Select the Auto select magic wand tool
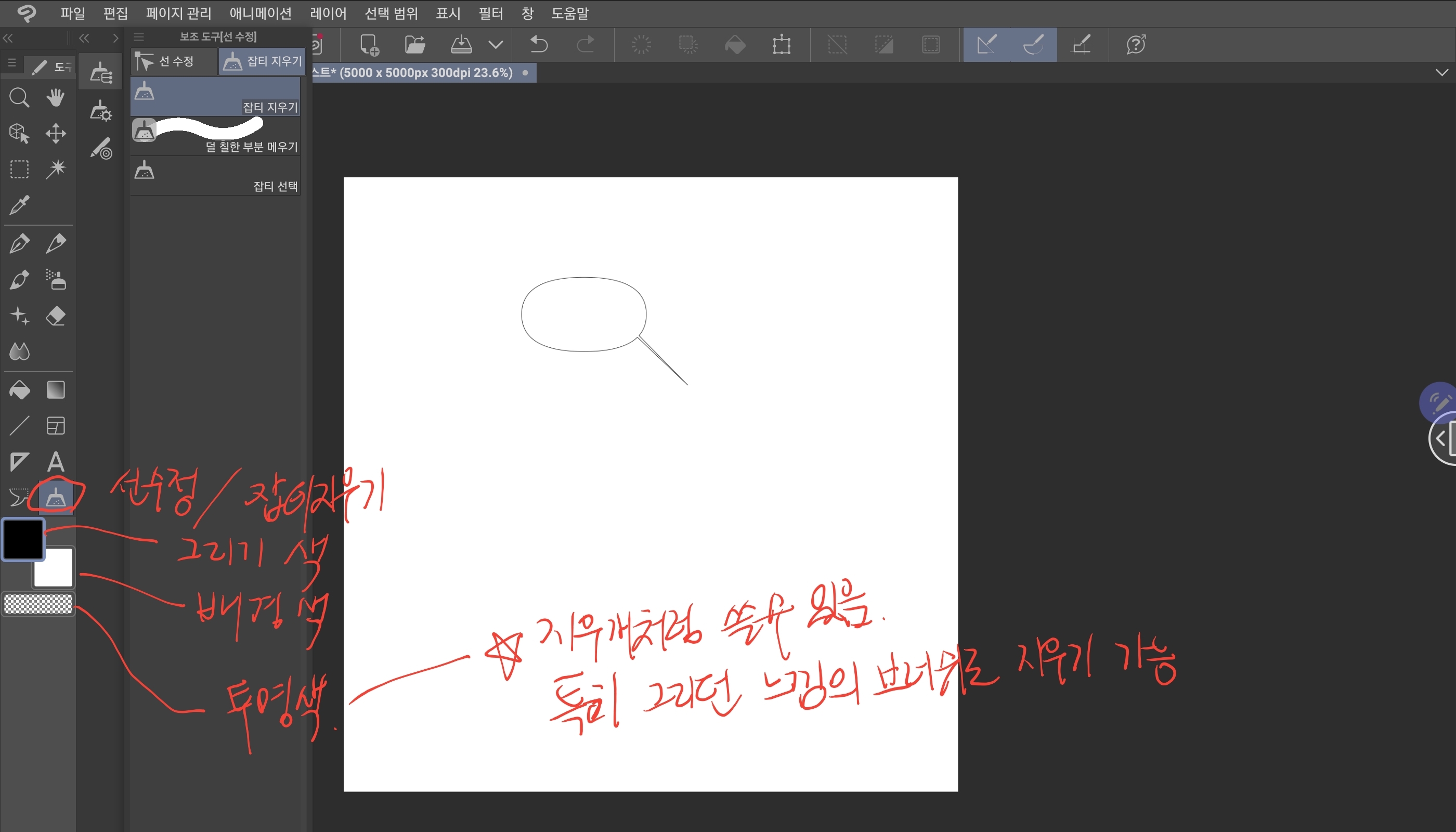 56,169
